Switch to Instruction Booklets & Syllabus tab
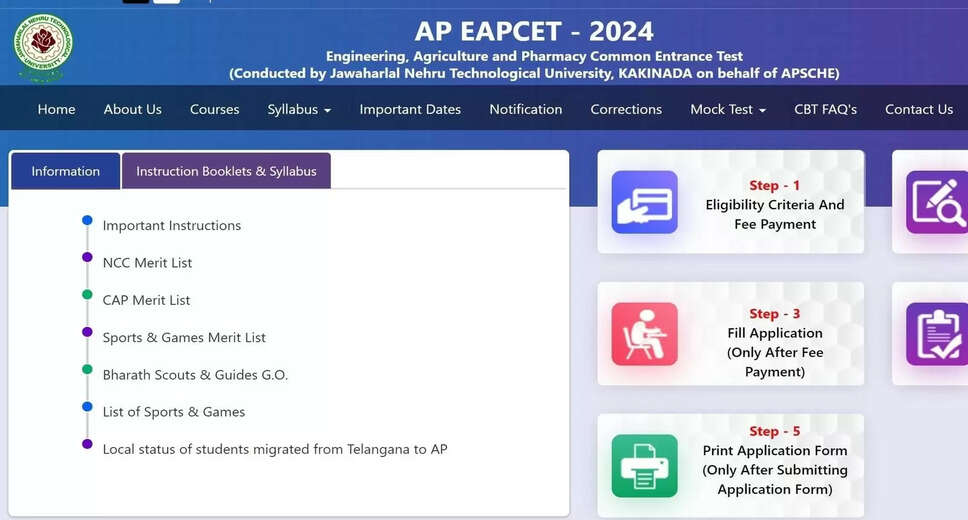Screen dimensions: 968x520 click(x=226, y=171)
